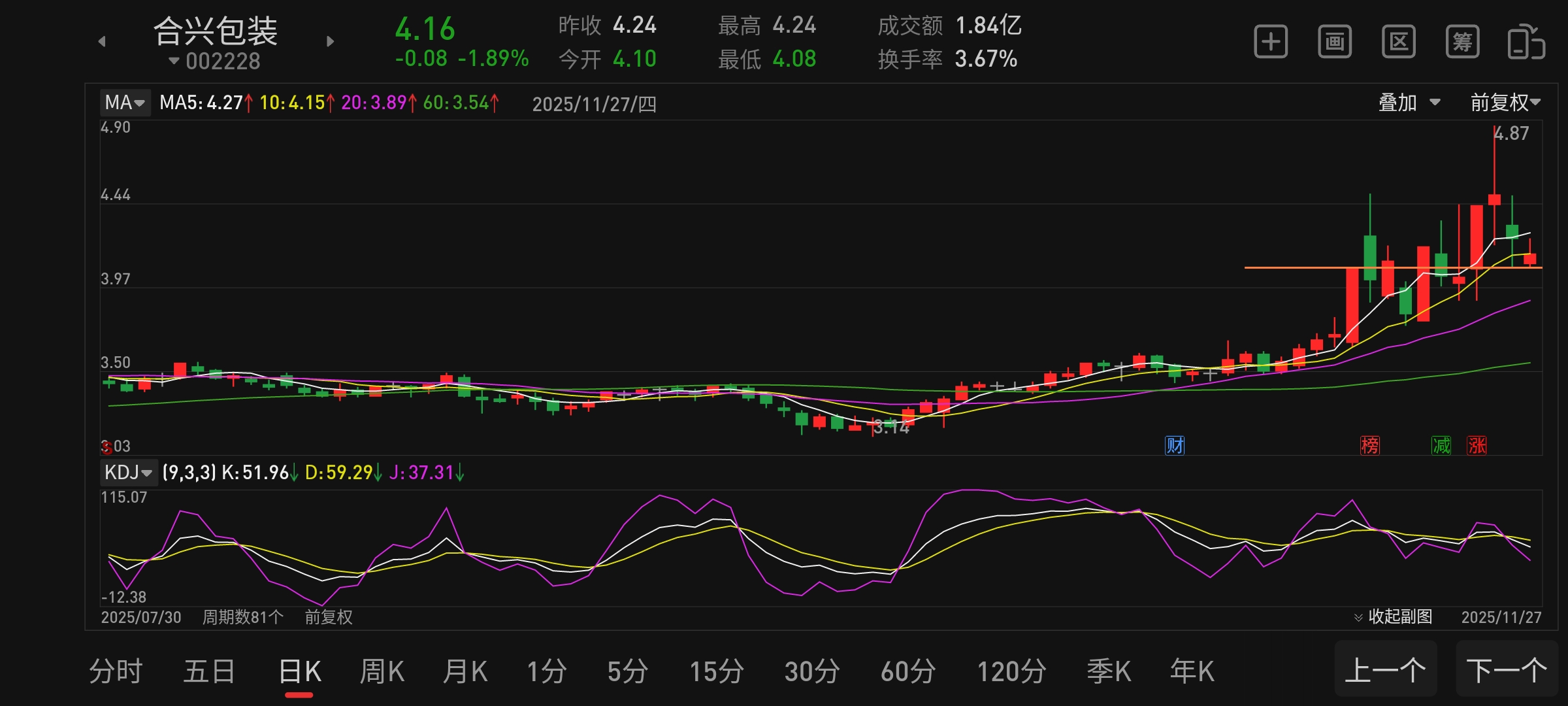Click the green 减 marker on chart
Viewport: 1568px width, 706px height.
(x=1441, y=446)
